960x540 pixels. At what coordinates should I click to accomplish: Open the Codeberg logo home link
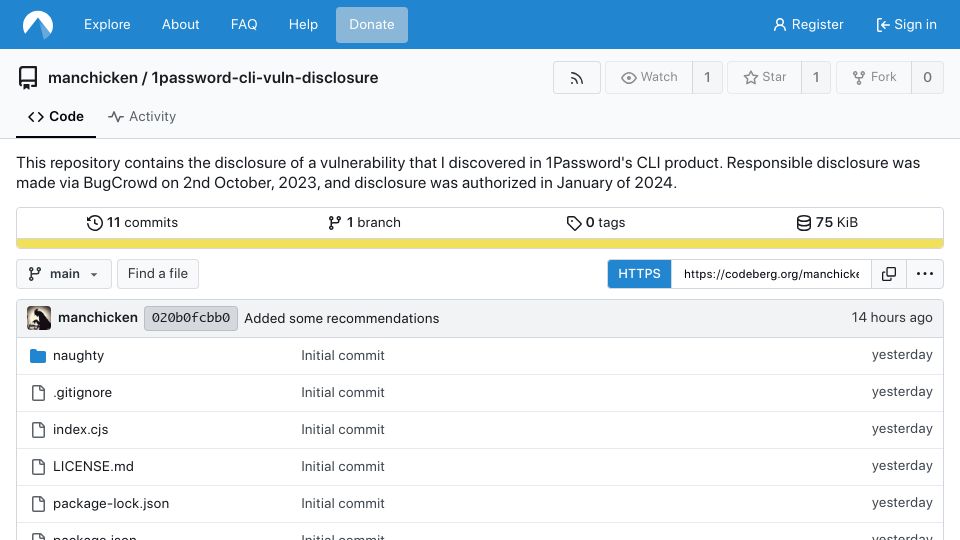pyautogui.click(x=38, y=24)
